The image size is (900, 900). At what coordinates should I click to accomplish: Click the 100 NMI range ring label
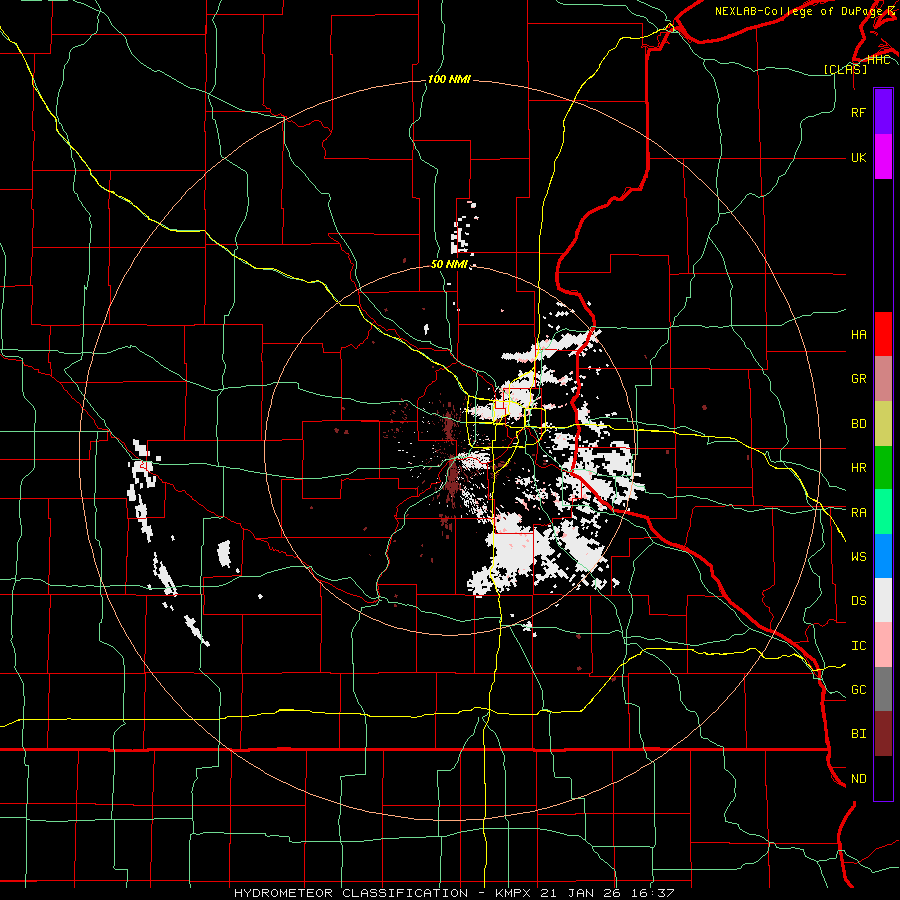click(449, 79)
